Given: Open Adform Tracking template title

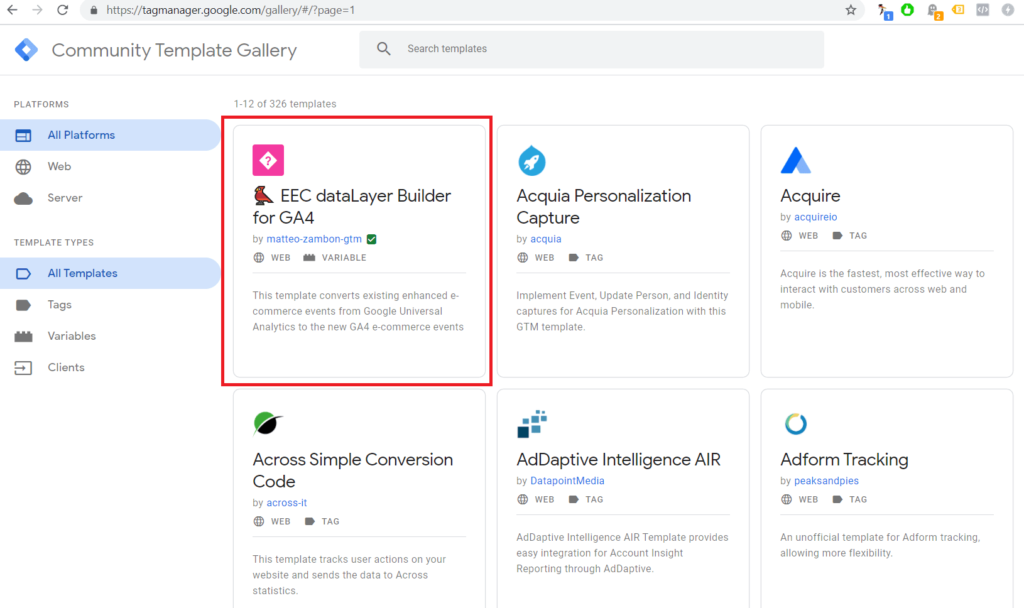Looking at the screenshot, I should (844, 460).
